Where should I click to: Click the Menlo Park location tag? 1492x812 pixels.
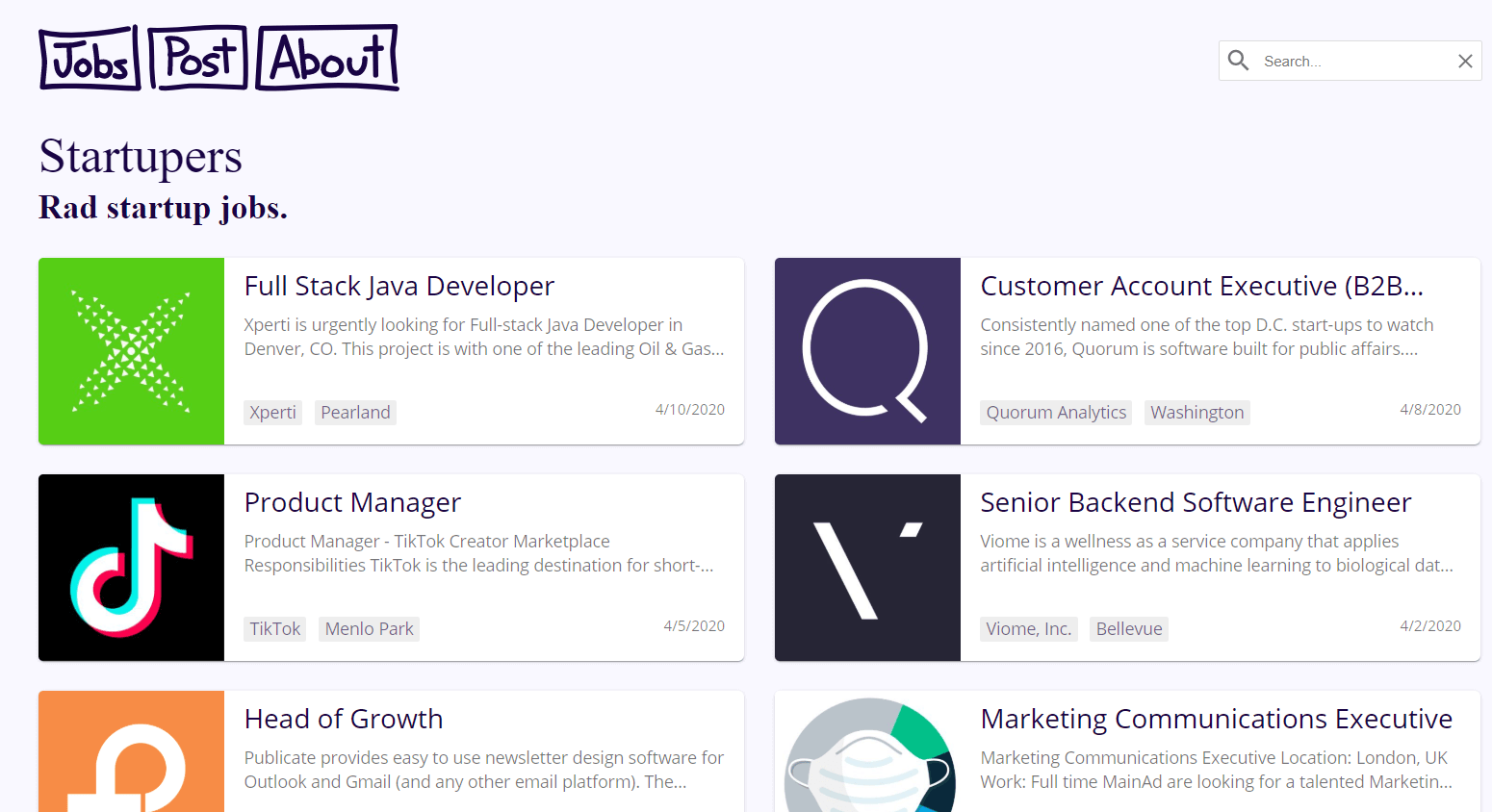tap(369, 629)
